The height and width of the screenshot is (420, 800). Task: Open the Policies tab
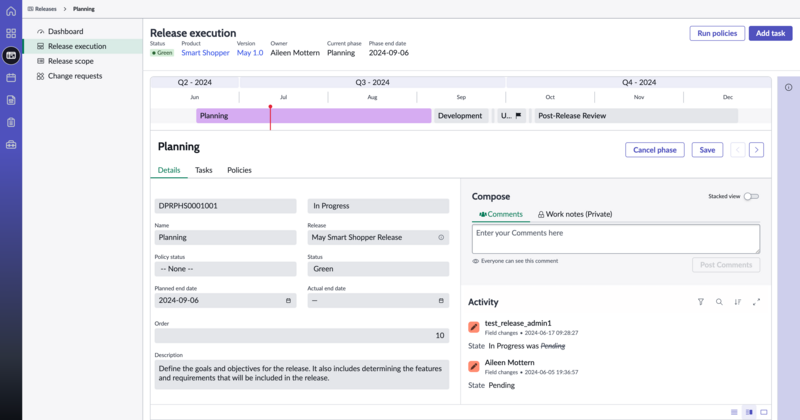(x=239, y=170)
